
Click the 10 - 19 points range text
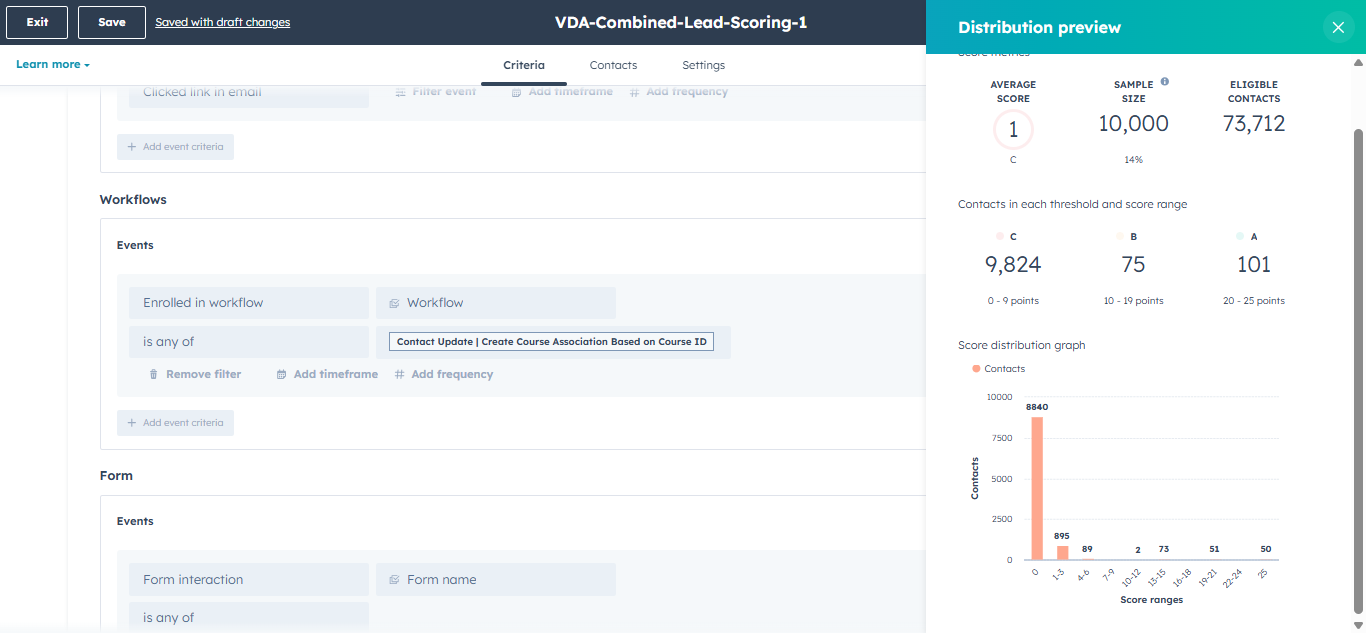1133,301
